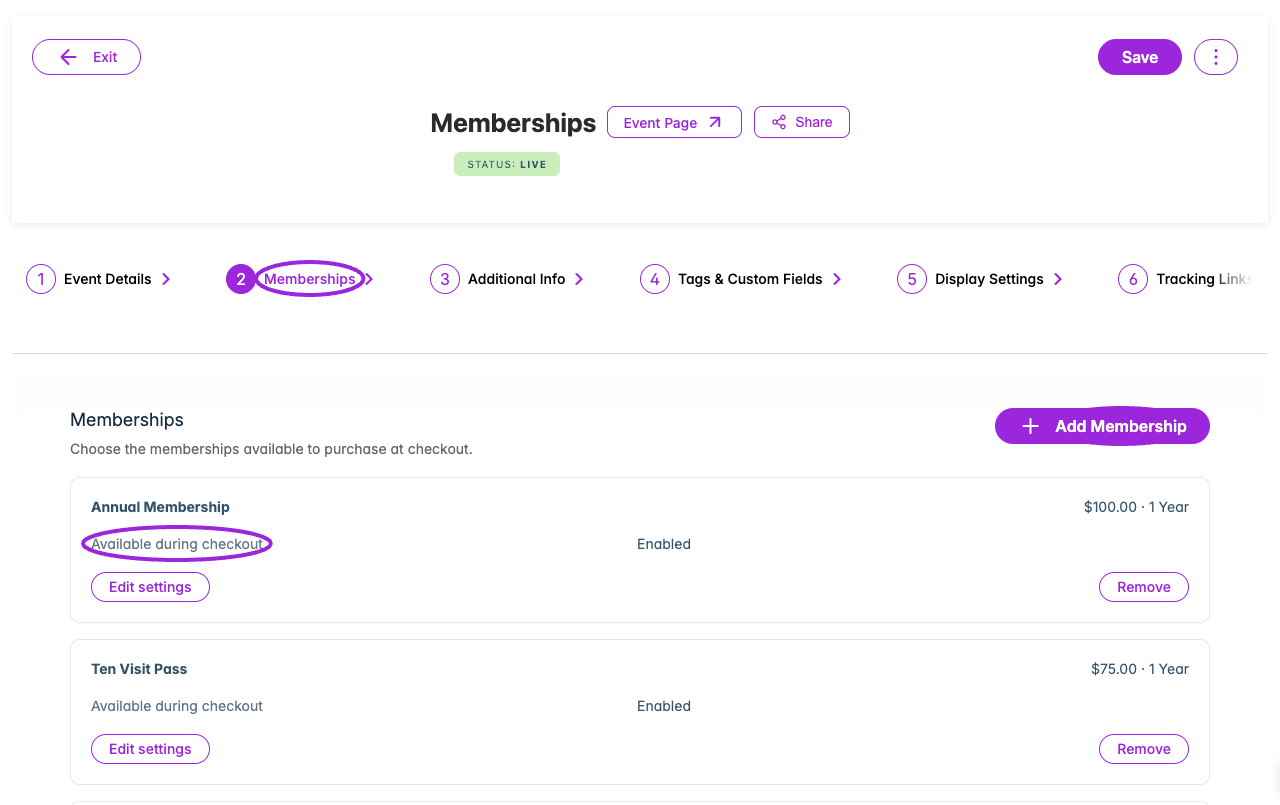This screenshot has height=805, width=1280.
Task: Click the chevron after Event Details
Action: coord(166,279)
